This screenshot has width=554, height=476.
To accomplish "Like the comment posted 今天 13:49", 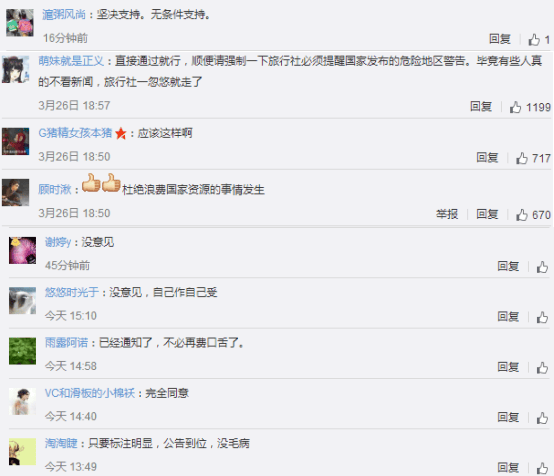I will (x=542, y=468).
